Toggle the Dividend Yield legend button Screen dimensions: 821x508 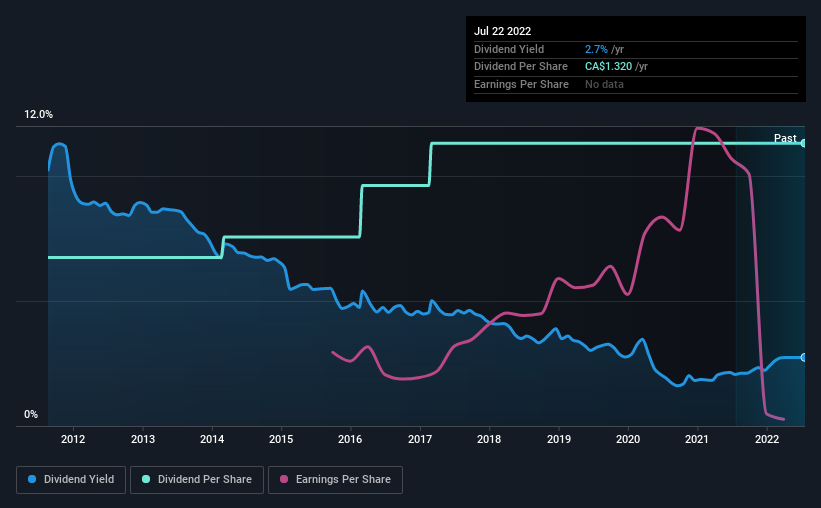[x=71, y=480]
